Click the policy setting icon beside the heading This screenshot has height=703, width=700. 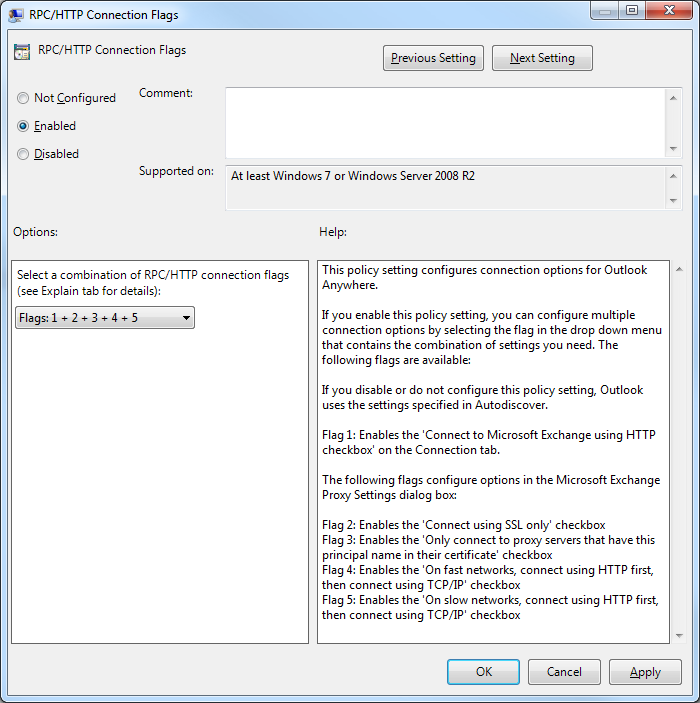point(22,52)
